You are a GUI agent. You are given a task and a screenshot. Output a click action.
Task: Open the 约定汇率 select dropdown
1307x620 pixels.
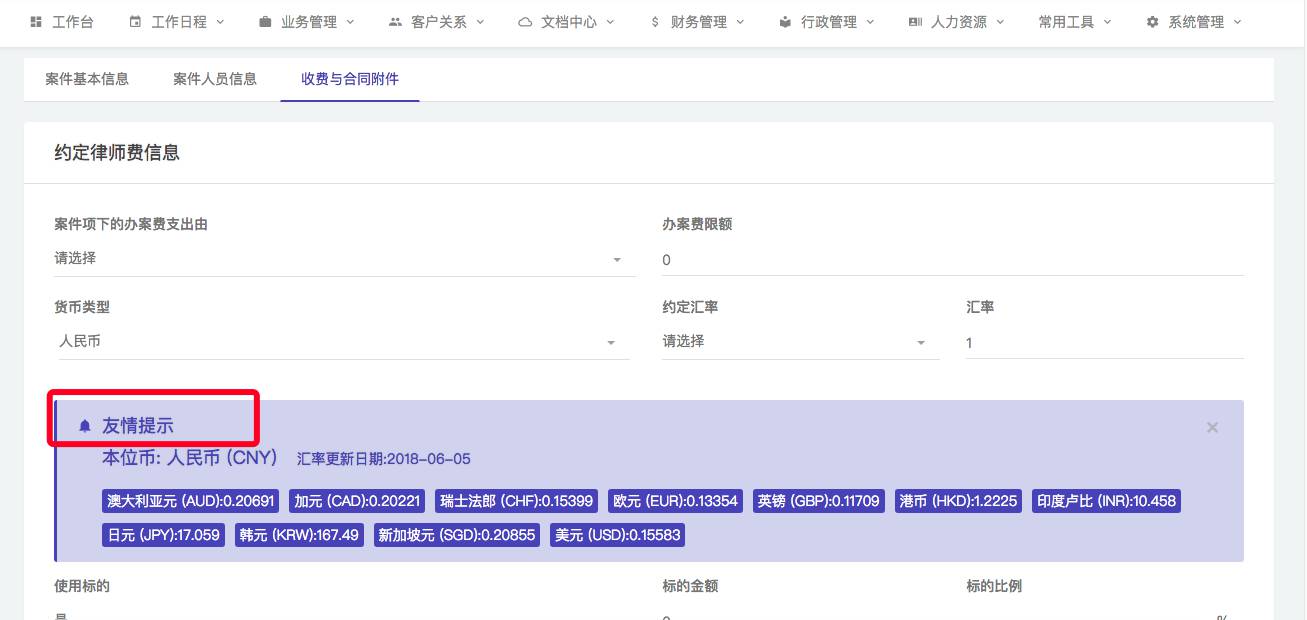pos(920,343)
